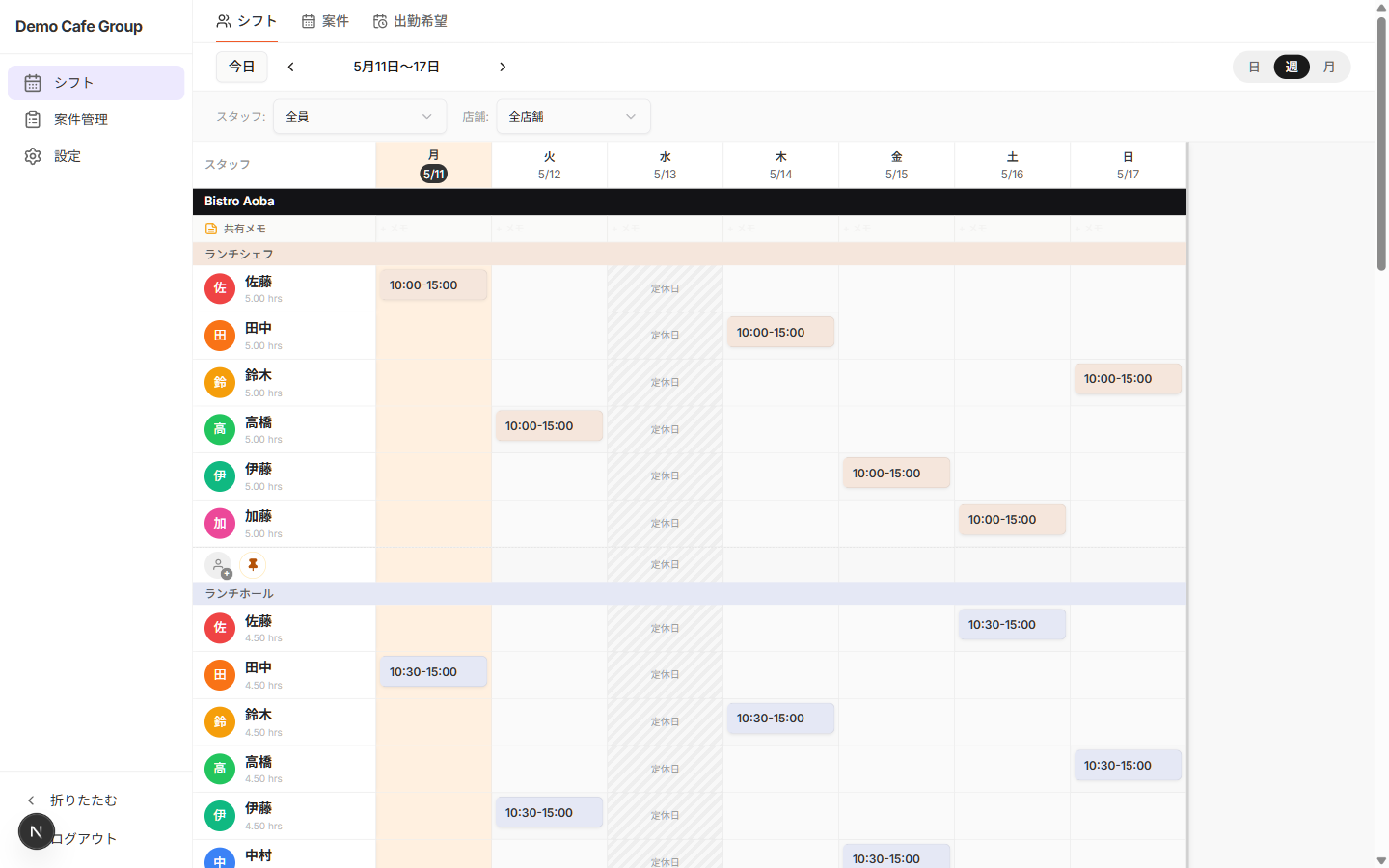Click the Bistro Aoba store header

(x=690, y=202)
